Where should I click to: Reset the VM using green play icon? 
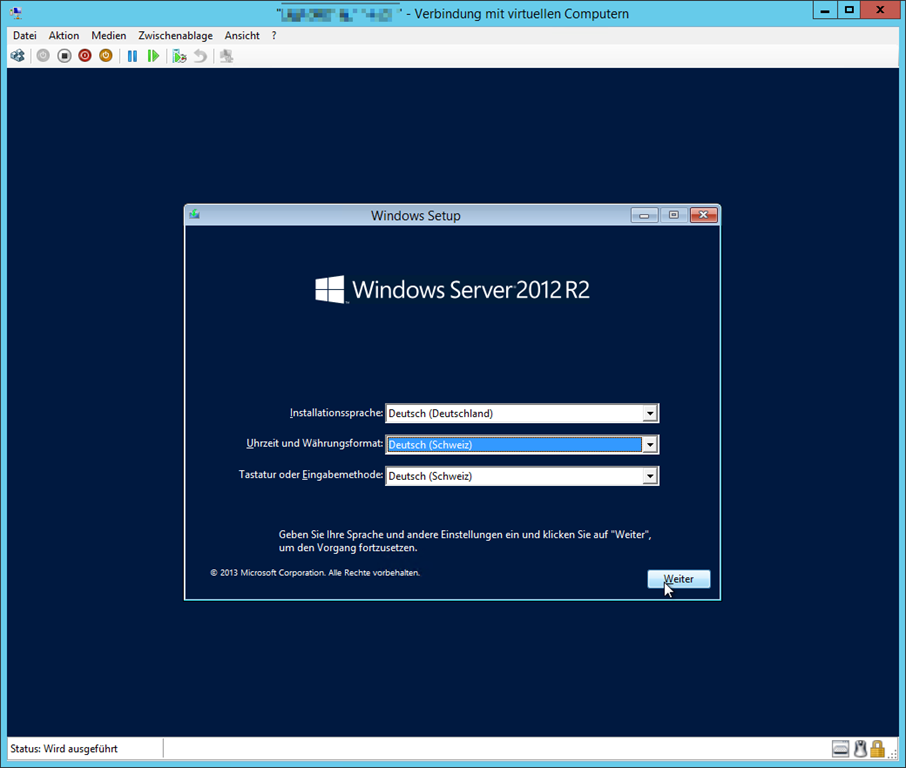pyautogui.click(x=153, y=56)
